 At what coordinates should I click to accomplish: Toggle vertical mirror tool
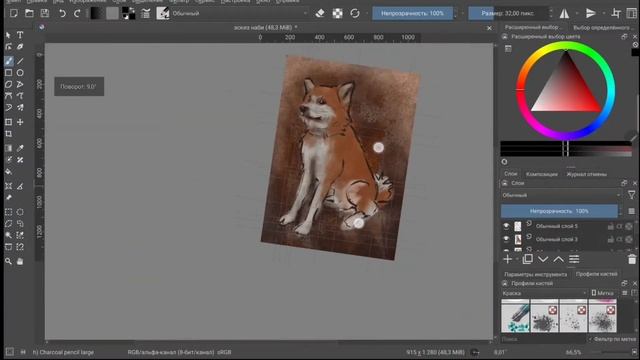click(591, 13)
